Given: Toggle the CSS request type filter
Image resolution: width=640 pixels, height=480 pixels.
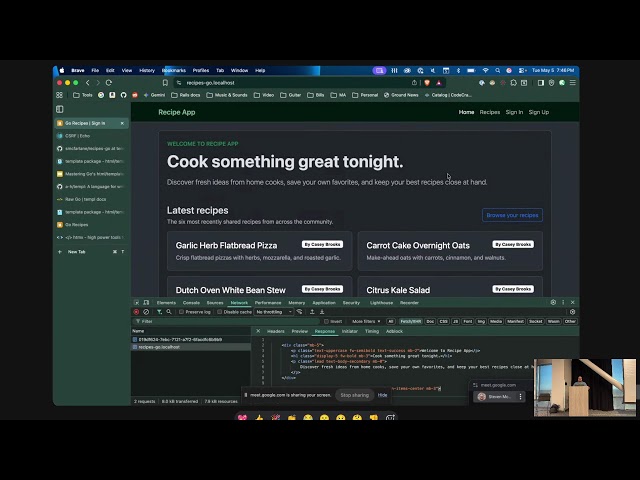Looking at the screenshot, I should point(444,322).
